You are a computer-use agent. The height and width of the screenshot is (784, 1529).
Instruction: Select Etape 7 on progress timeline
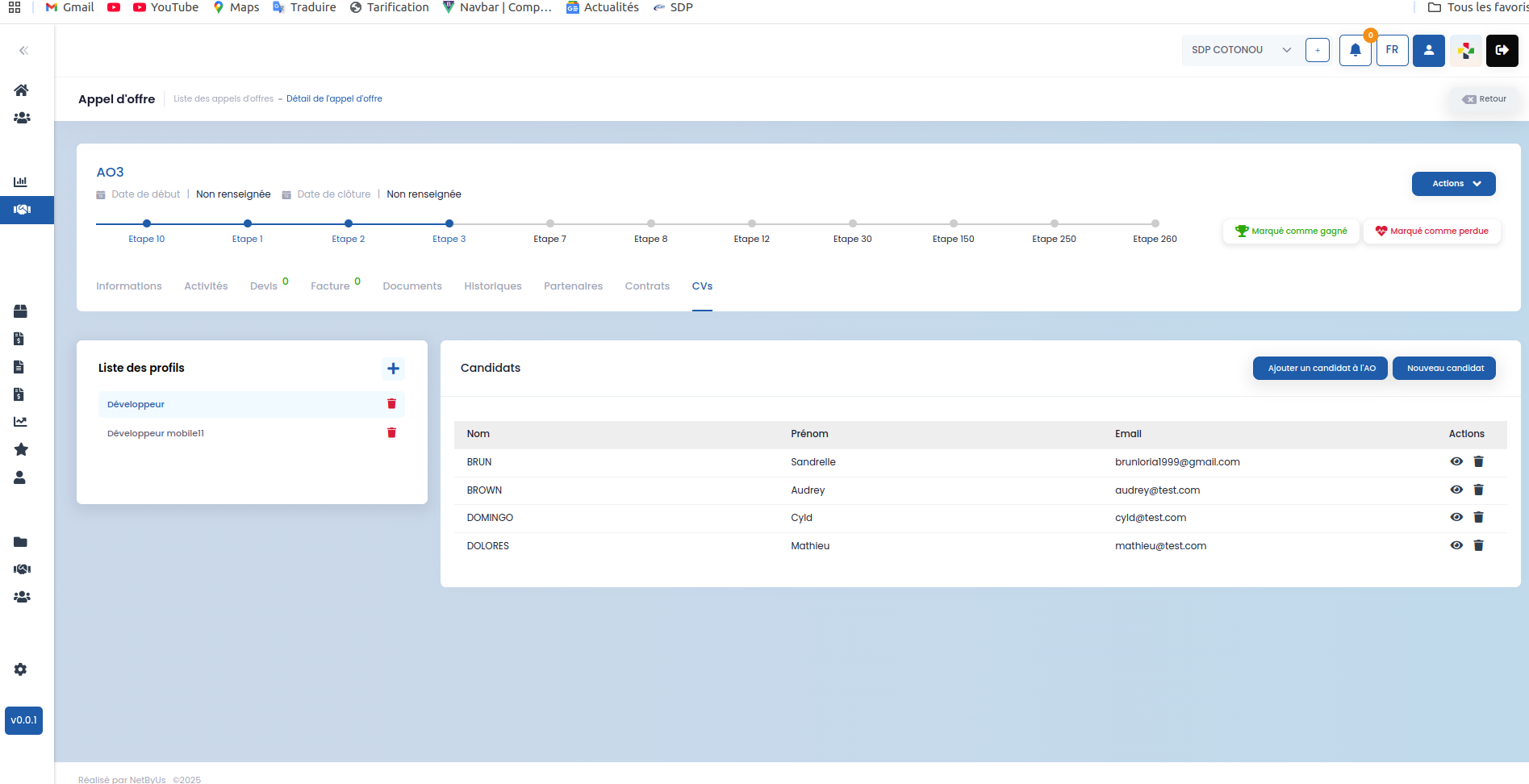549,223
